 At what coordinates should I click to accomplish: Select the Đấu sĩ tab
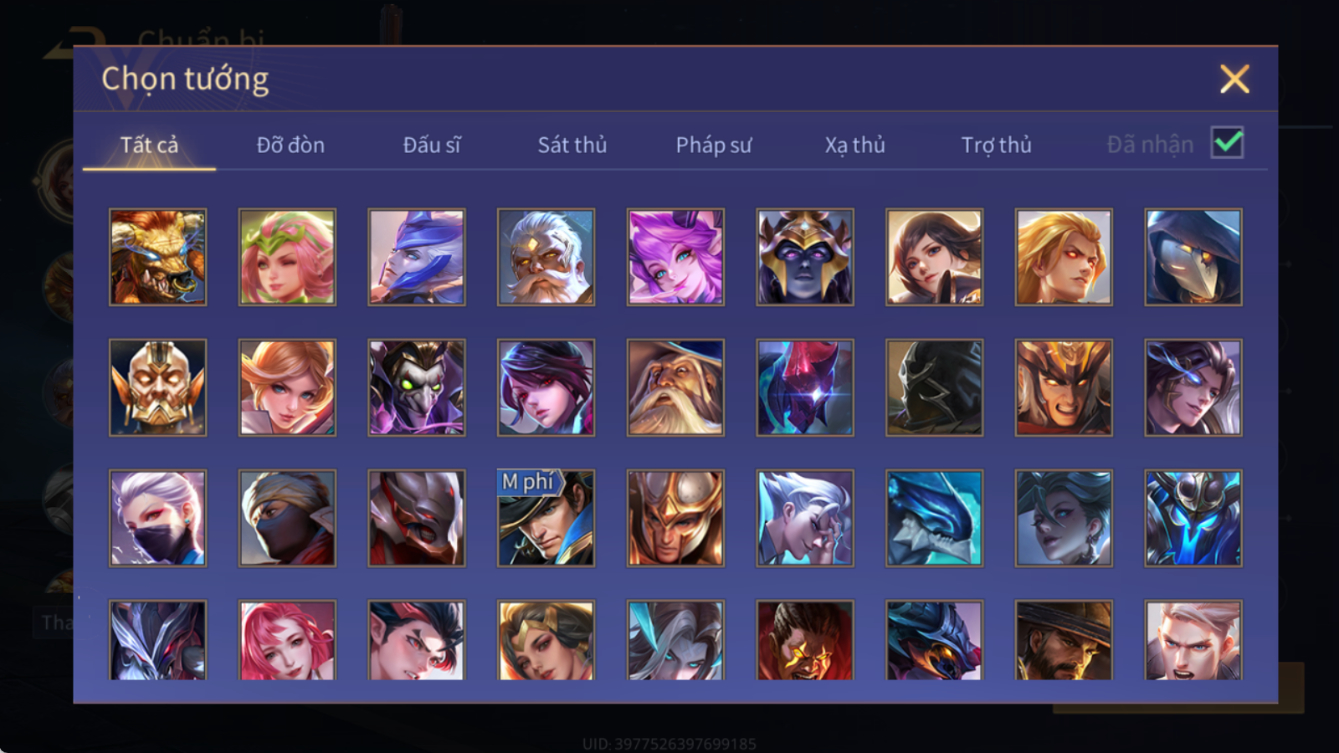coord(431,145)
